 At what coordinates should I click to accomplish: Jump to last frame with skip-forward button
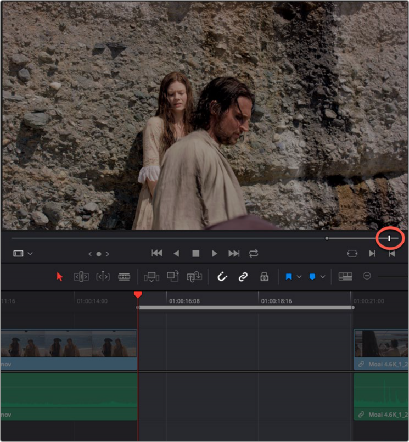pyautogui.click(x=234, y=254)
